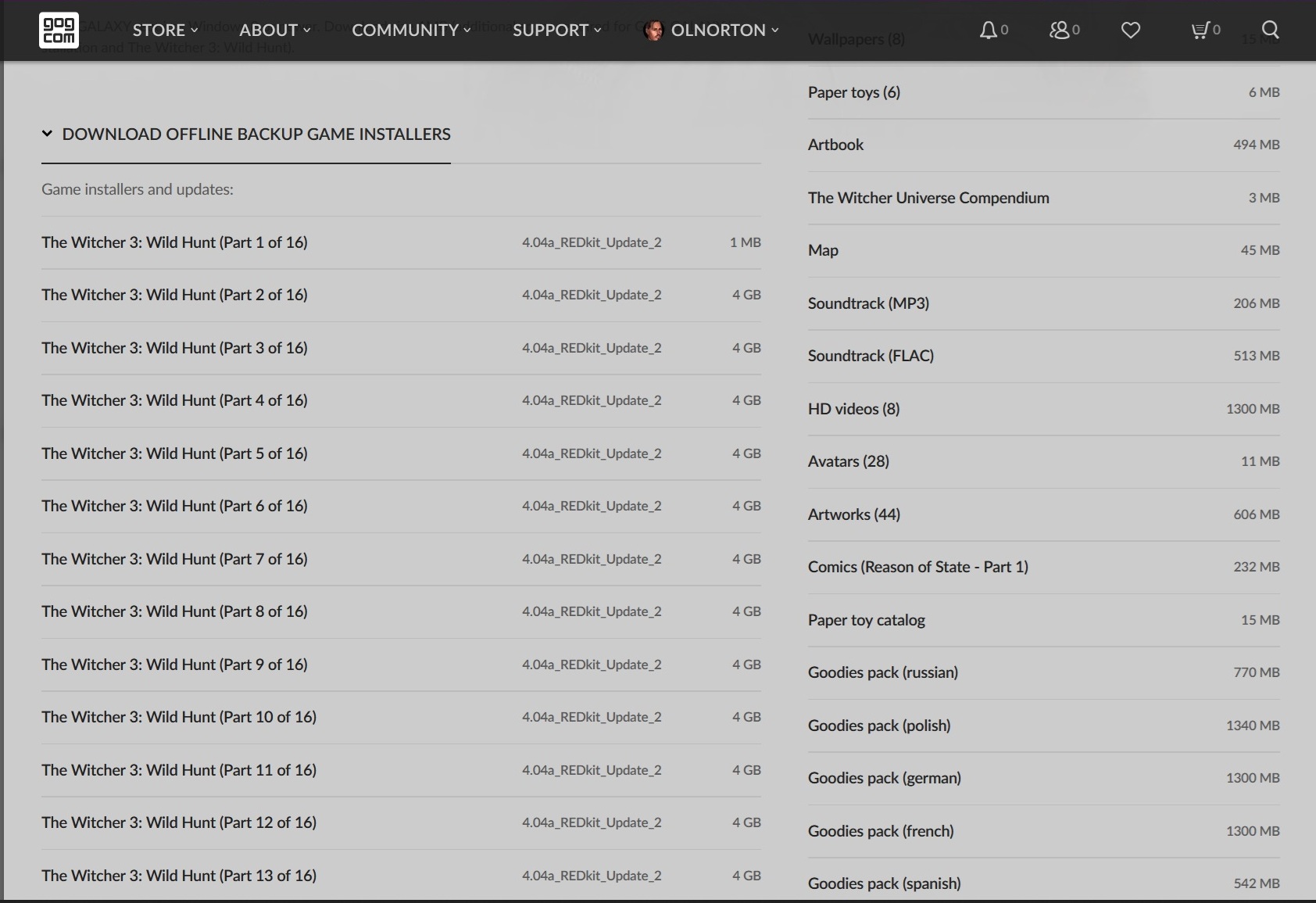The width and height of the screenshot is (1316, 903).
Task: Download The Witcher 3 Part 2 of 16
Action: 401,295
